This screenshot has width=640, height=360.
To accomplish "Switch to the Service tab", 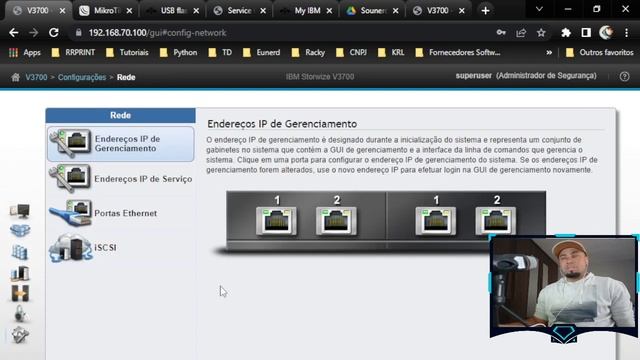I will [239, 11].
